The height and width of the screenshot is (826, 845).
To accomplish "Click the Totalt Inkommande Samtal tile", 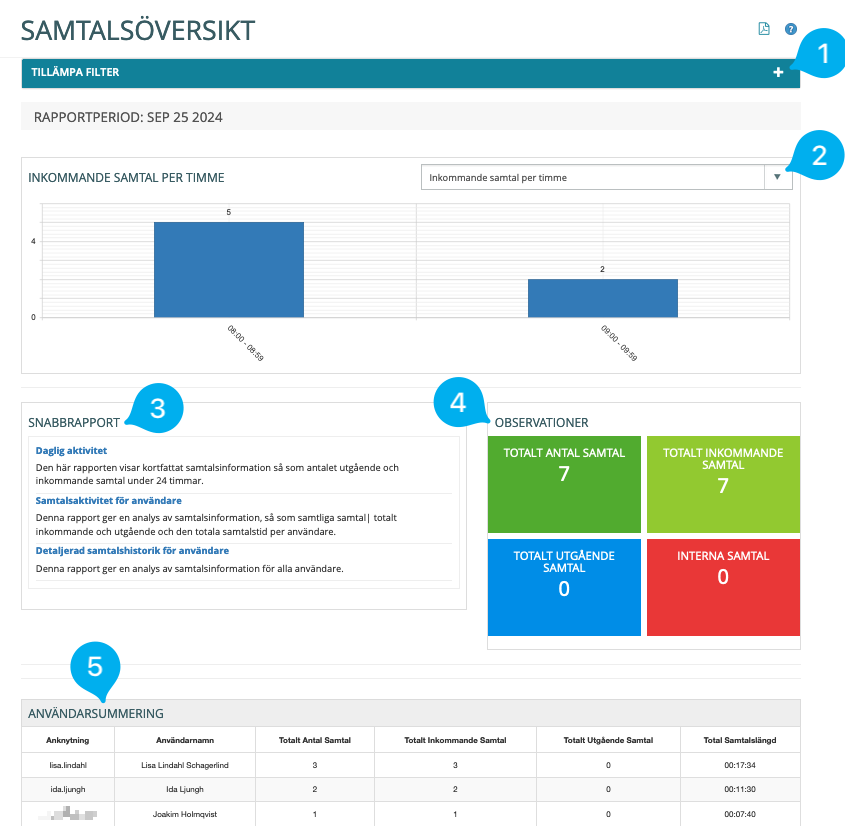I will tap(723, 484).
